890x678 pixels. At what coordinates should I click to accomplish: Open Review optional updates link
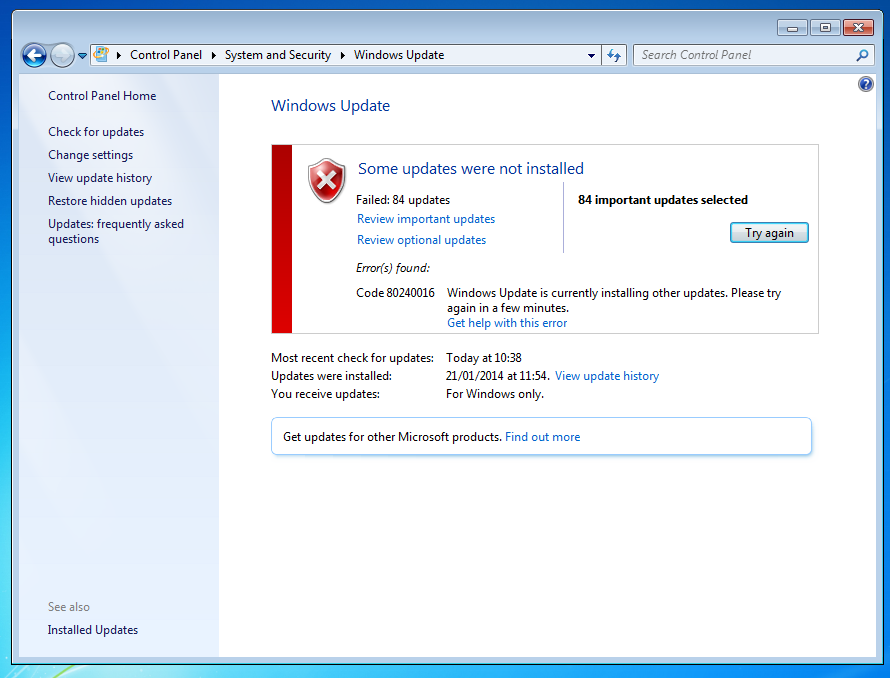421,240
